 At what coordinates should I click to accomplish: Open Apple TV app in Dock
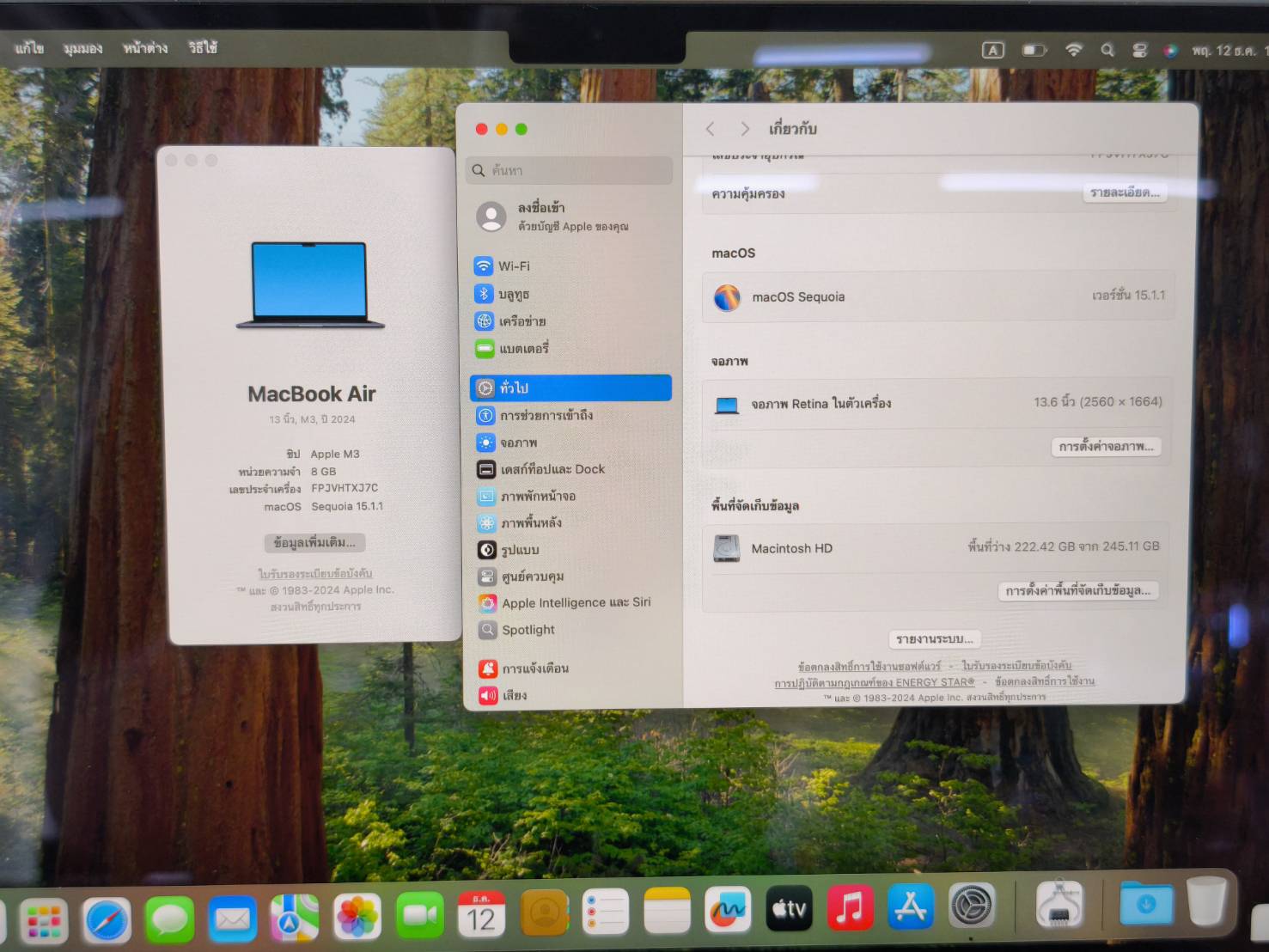[x=788, y=909]
